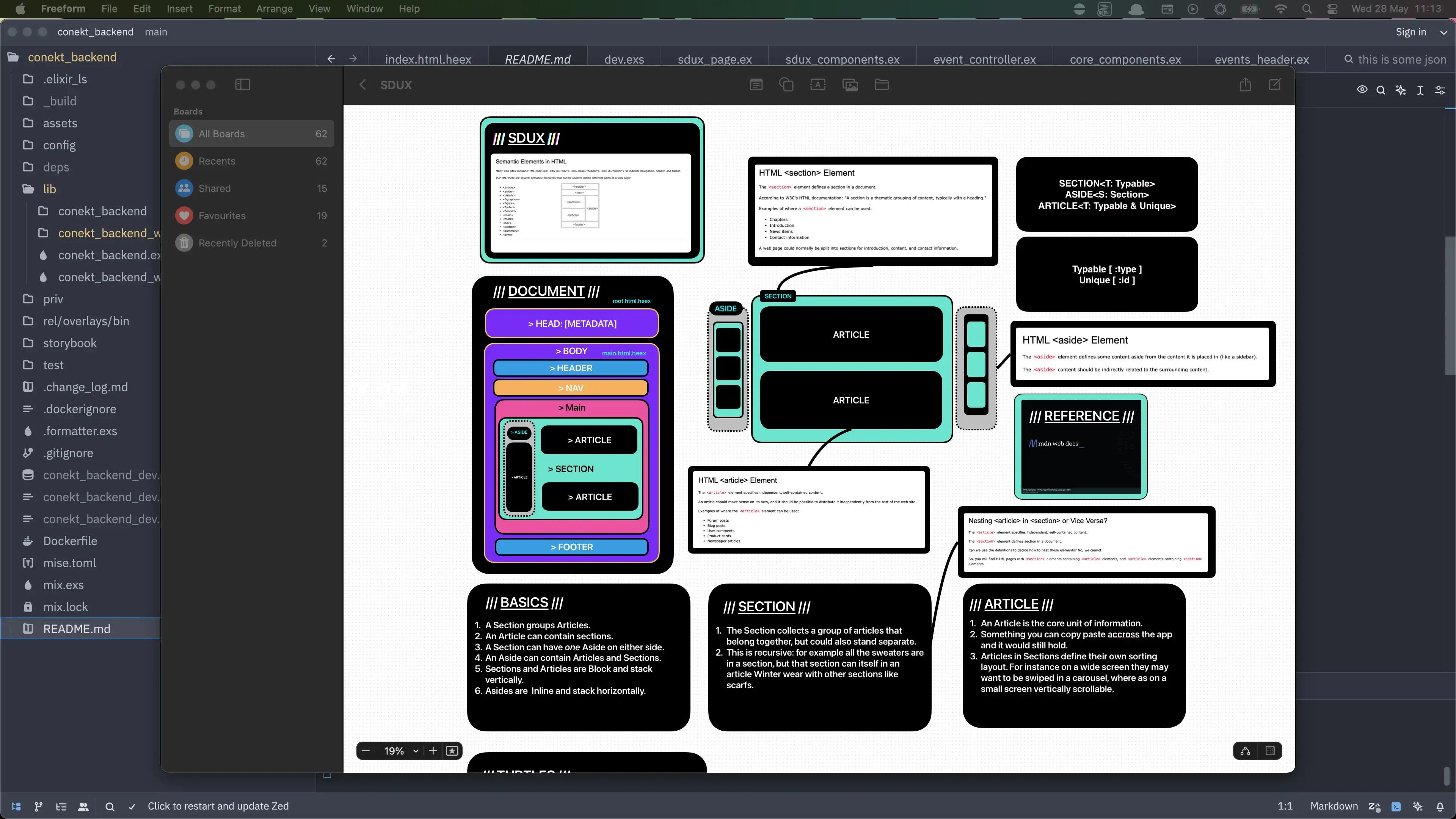Open the Sign in dropdown chevron

(1443, 32)
